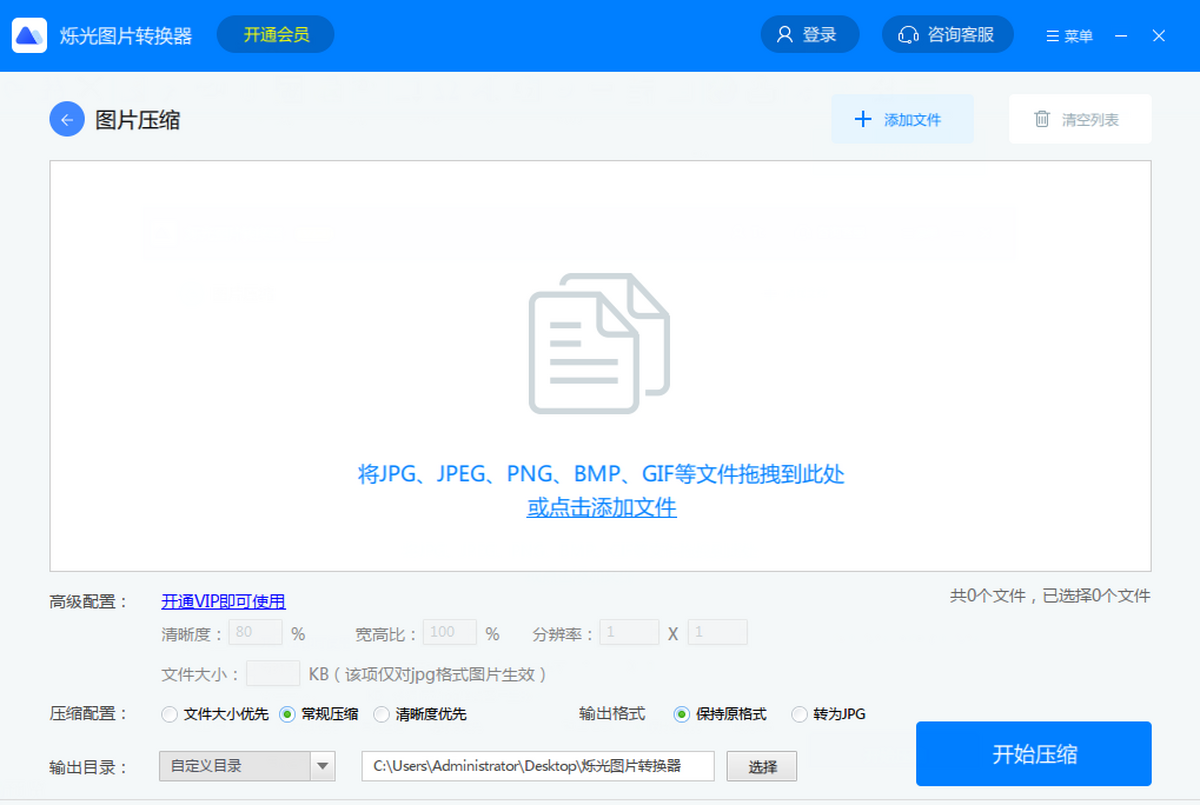The width and height of the screenshot is (1200, 805).
Task: Click the person icon beside 登录
Action: point(786,33)
